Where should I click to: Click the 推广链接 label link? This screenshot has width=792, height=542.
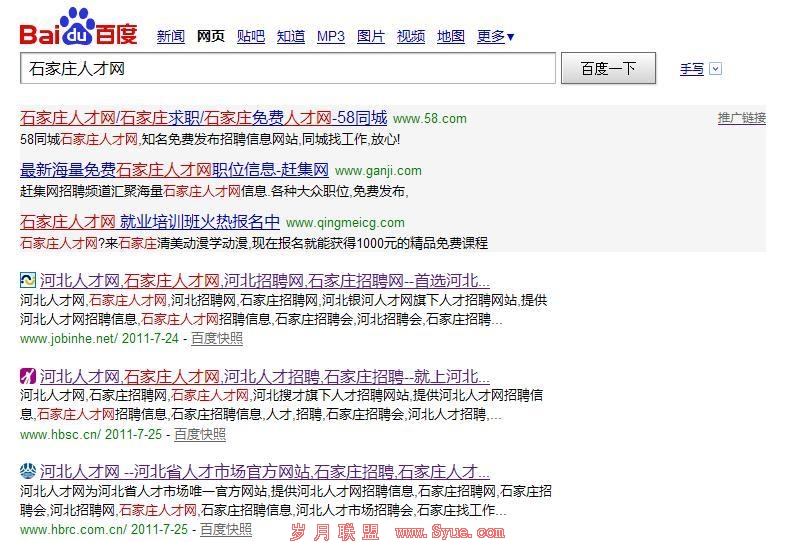[x=741, y=118]
